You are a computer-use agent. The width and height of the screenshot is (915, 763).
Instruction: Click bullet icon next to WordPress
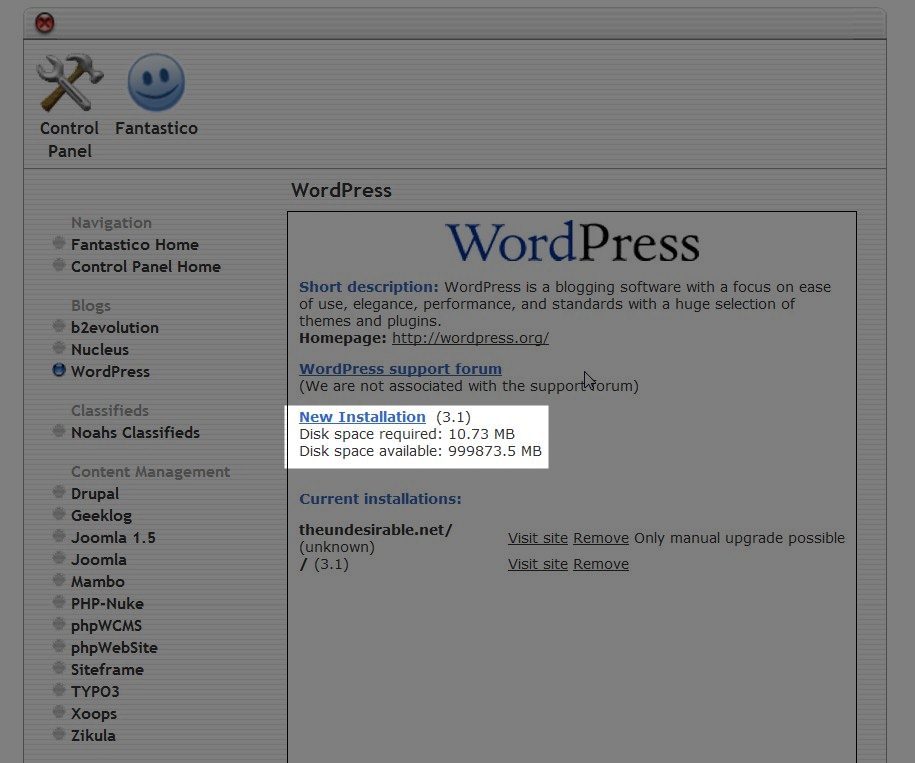coord(59,370)
